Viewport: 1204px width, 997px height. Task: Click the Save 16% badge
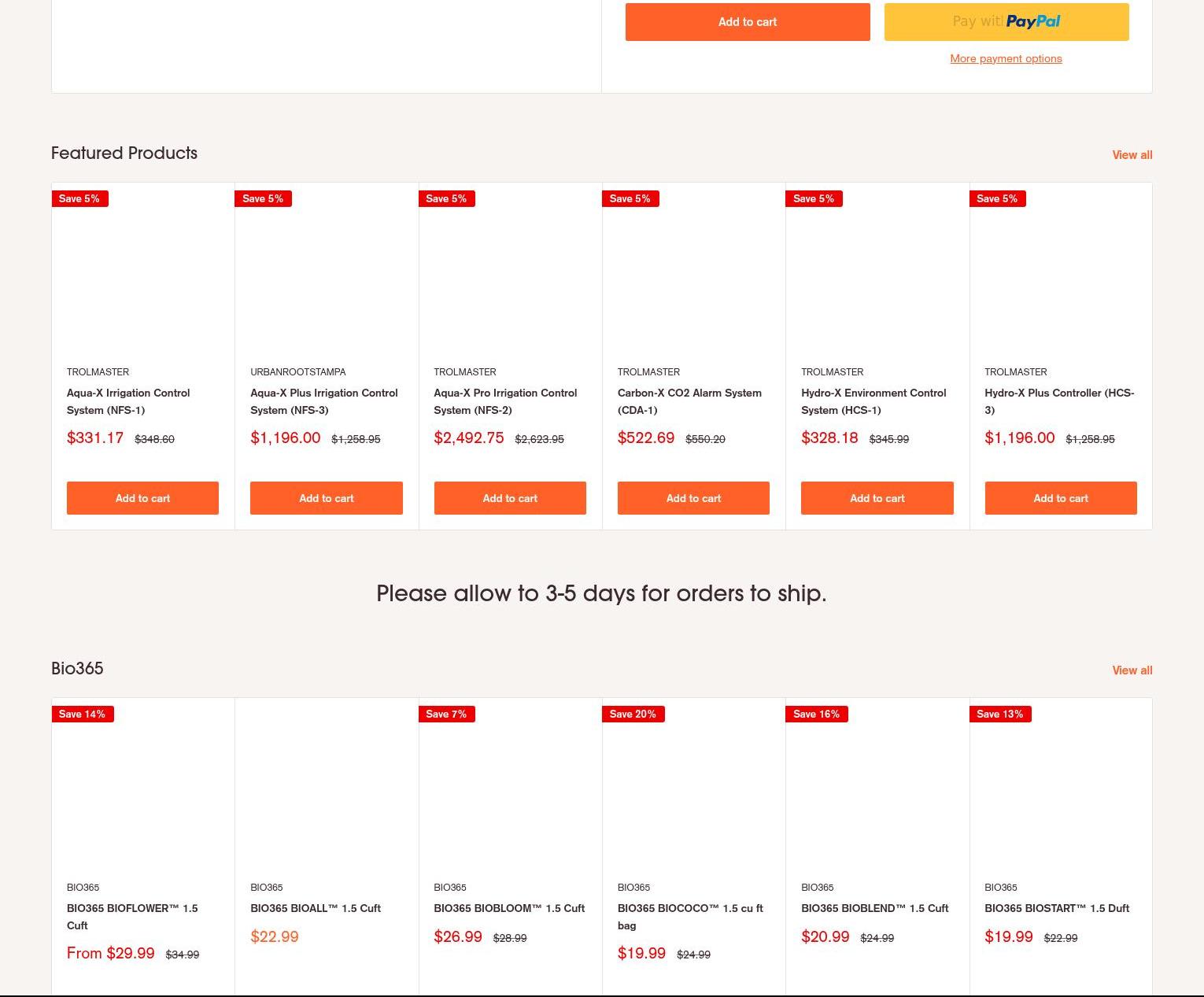pyautogui.click(x=817, y=715)
